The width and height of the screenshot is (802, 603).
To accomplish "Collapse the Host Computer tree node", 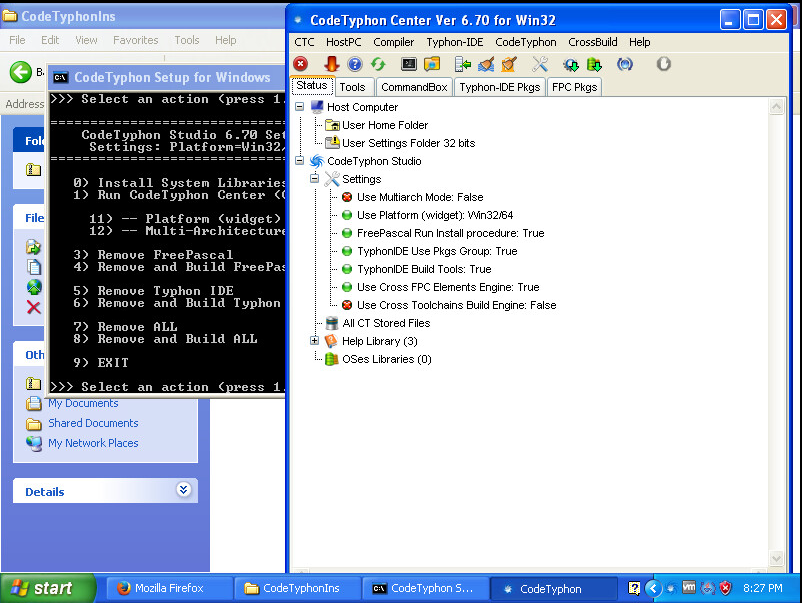I will click(299, 107).
